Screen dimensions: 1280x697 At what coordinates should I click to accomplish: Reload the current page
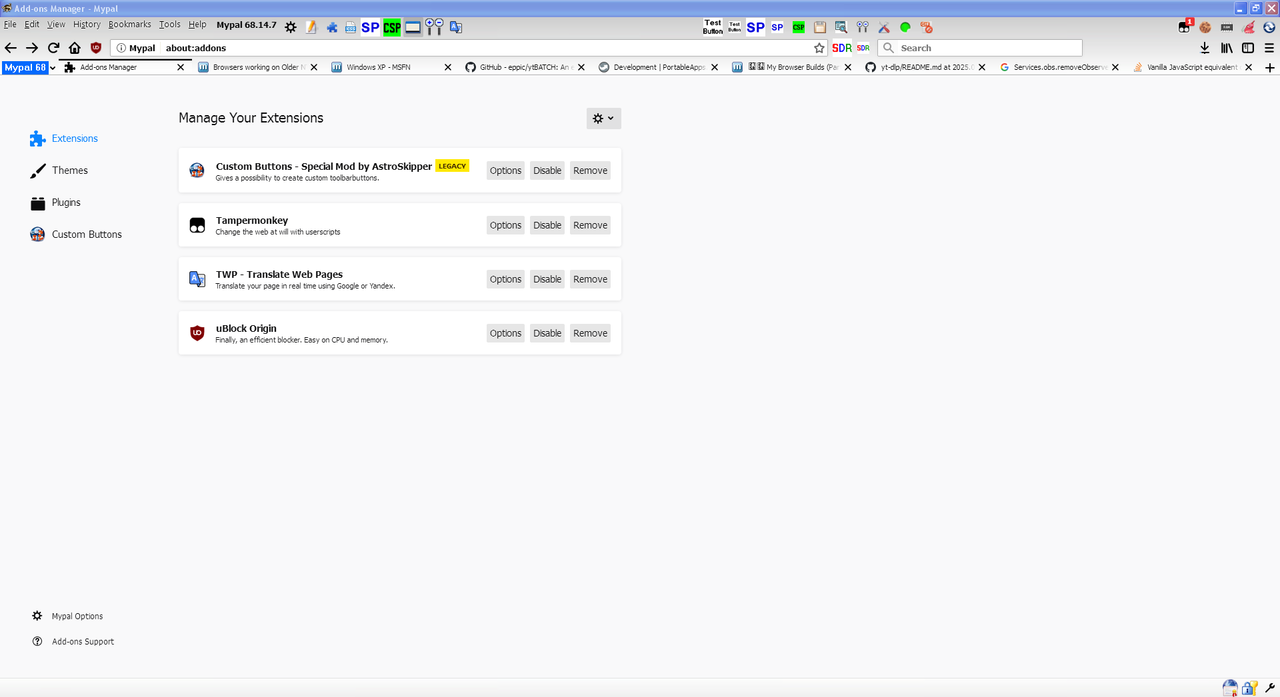point(53,47)
